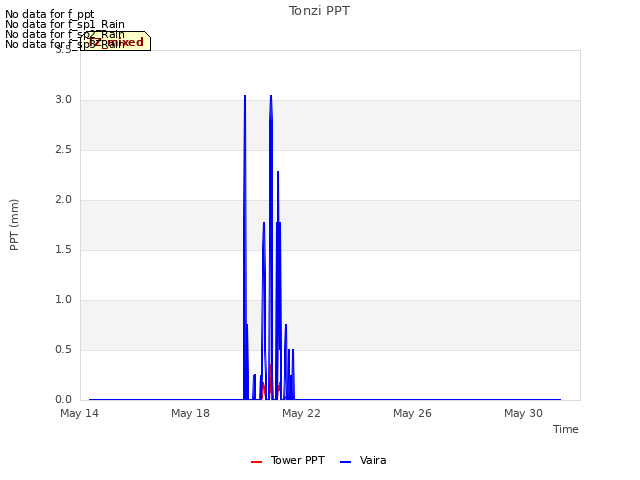Click the Tonzi PPT chart title
Screen dimensions: 640x480
pos(319,11)
